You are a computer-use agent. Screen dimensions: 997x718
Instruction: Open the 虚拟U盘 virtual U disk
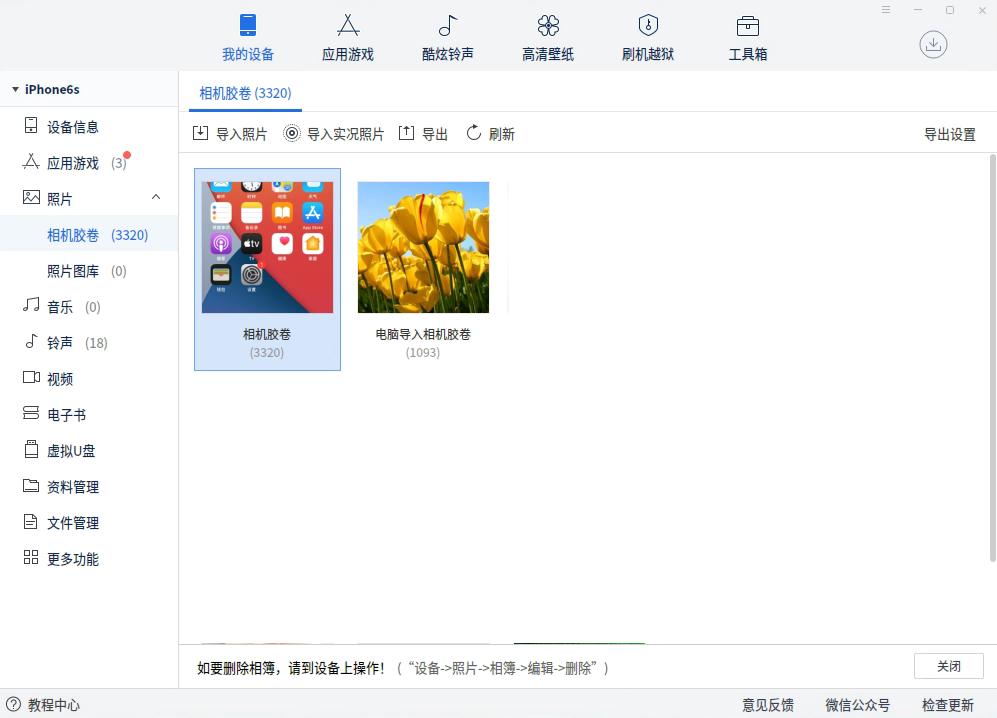69,451
